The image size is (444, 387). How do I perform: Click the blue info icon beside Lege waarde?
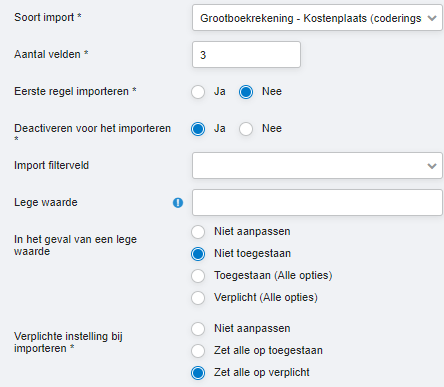tap(178, 202)
